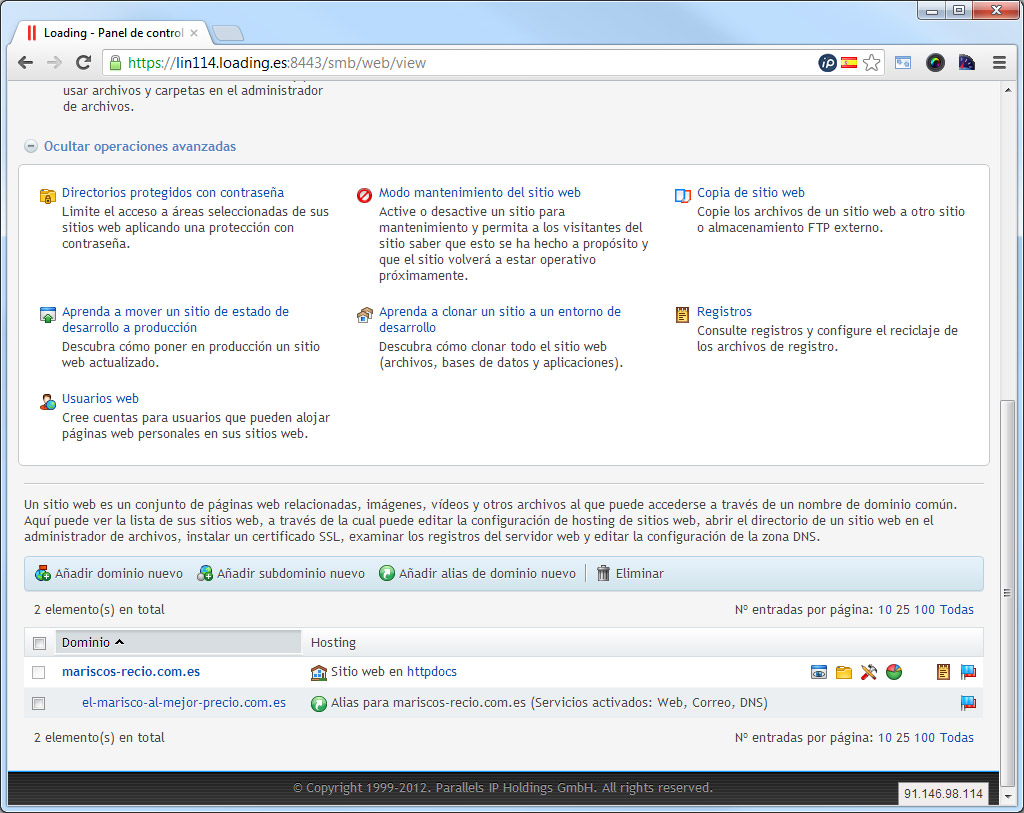Viewport: 1024px width, 813px height.
Task: Click the IP extension icon in the address bar
Action: [827, 63]
